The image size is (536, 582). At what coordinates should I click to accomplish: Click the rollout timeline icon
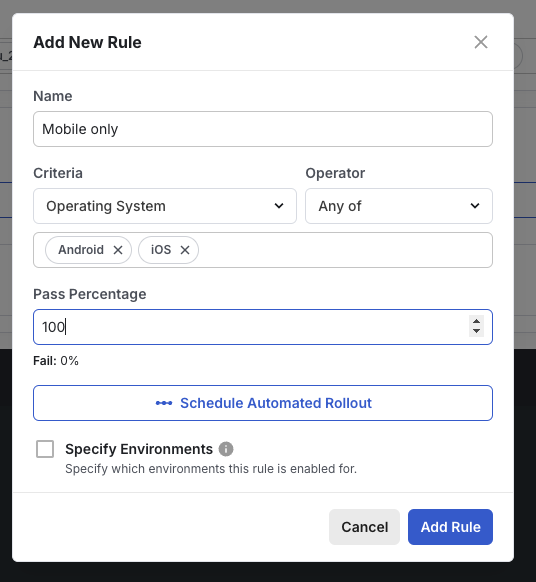point(164,403)
